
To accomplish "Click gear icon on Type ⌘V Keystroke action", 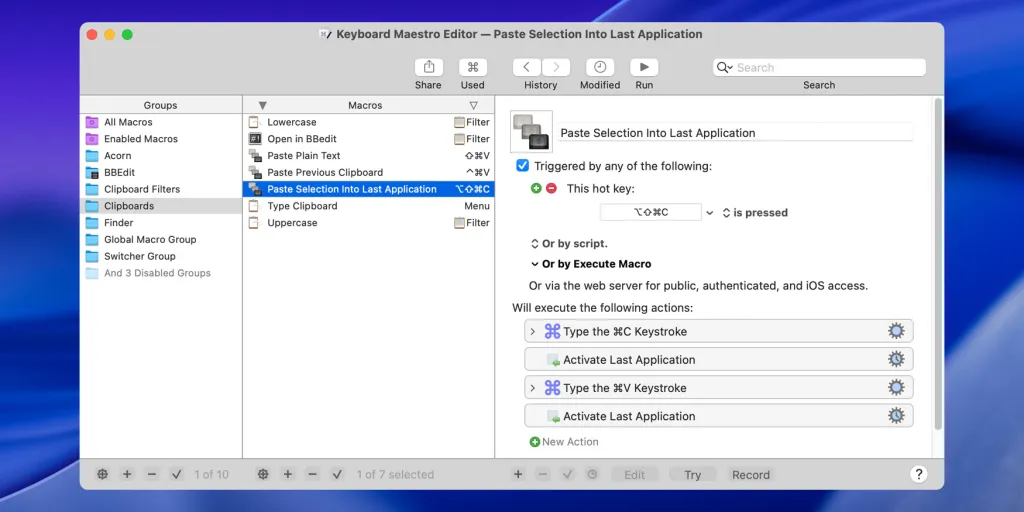I will pos(896,388).
